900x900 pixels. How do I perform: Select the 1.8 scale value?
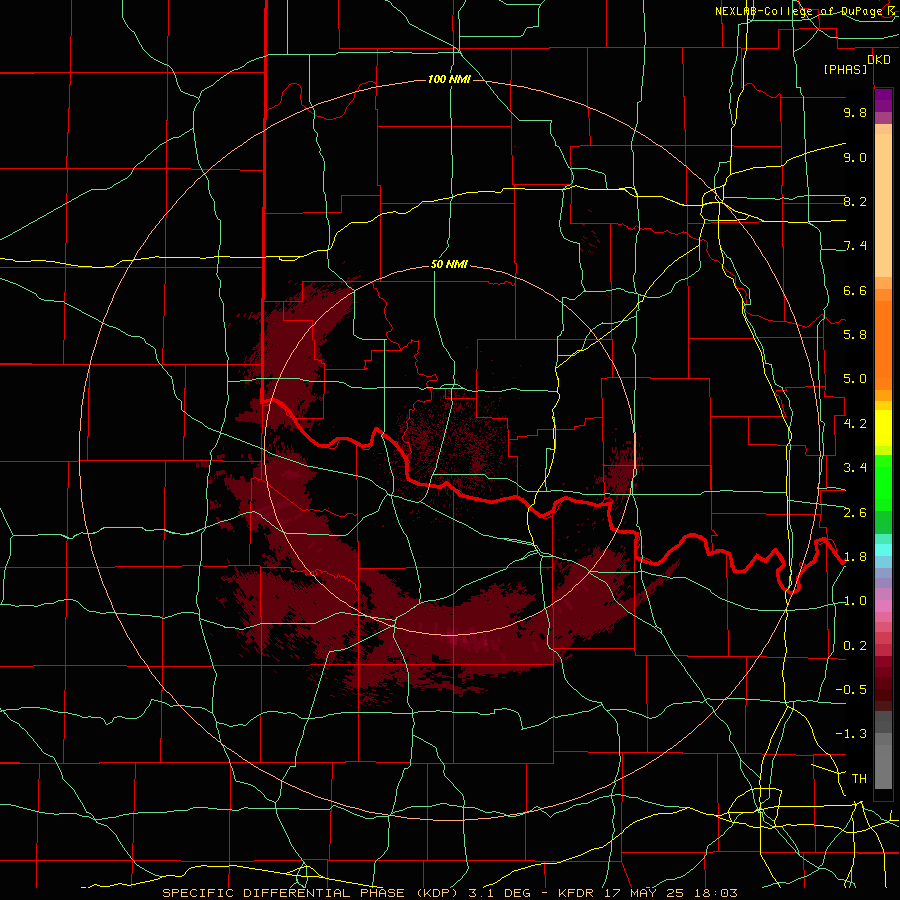point(855,557)
